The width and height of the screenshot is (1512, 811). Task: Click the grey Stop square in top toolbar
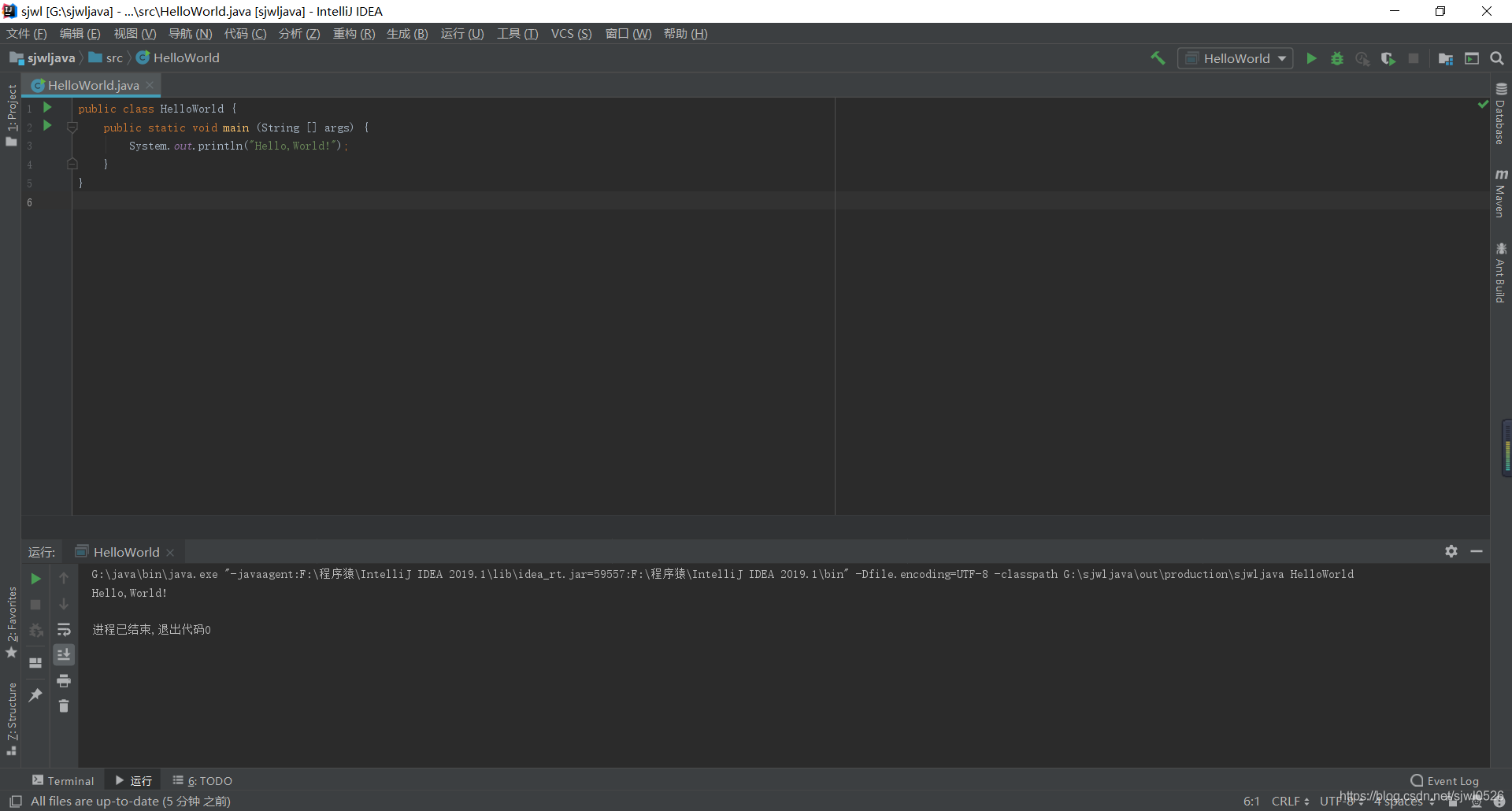pos(1414,58)
